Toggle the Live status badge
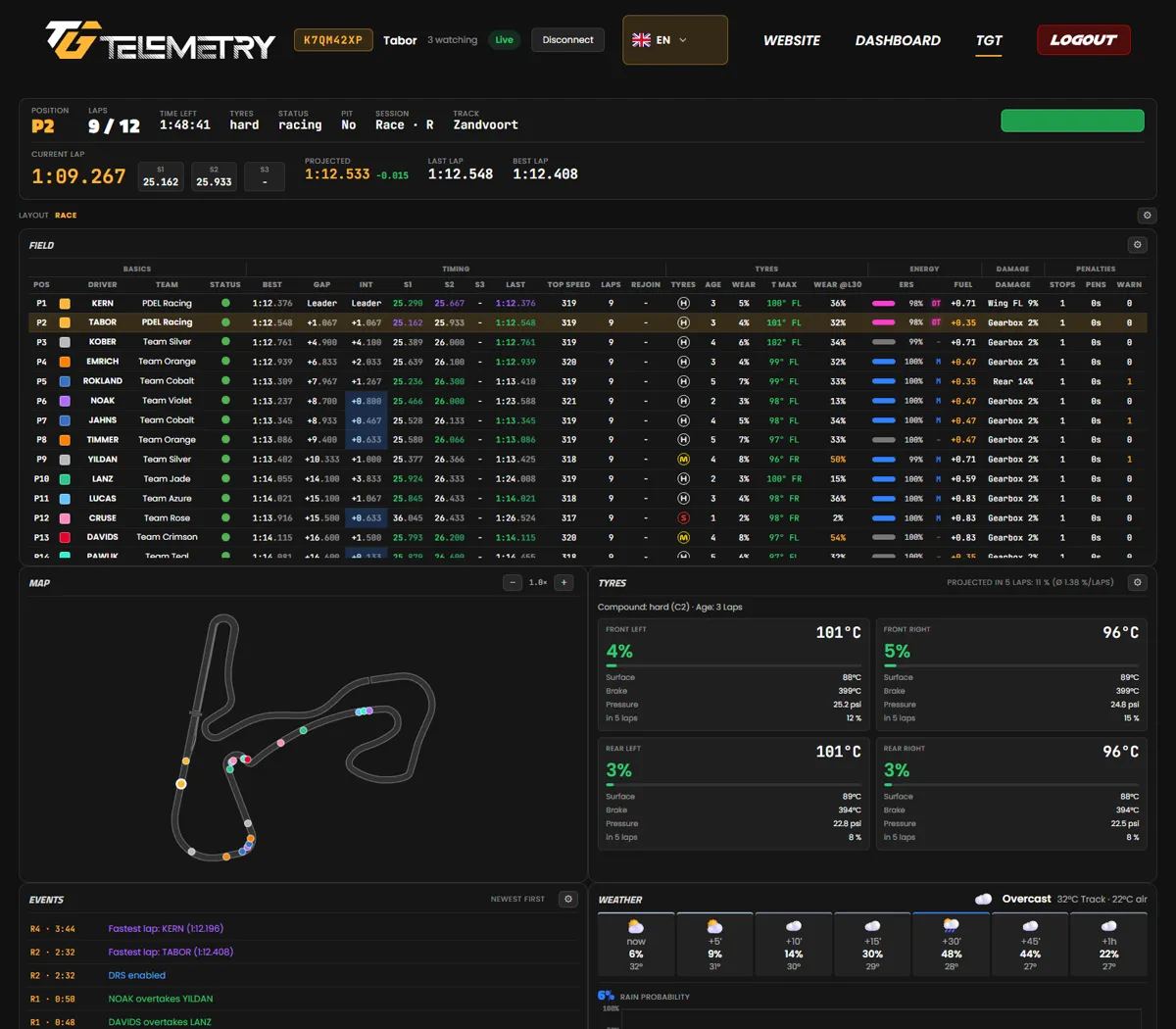 504,40
